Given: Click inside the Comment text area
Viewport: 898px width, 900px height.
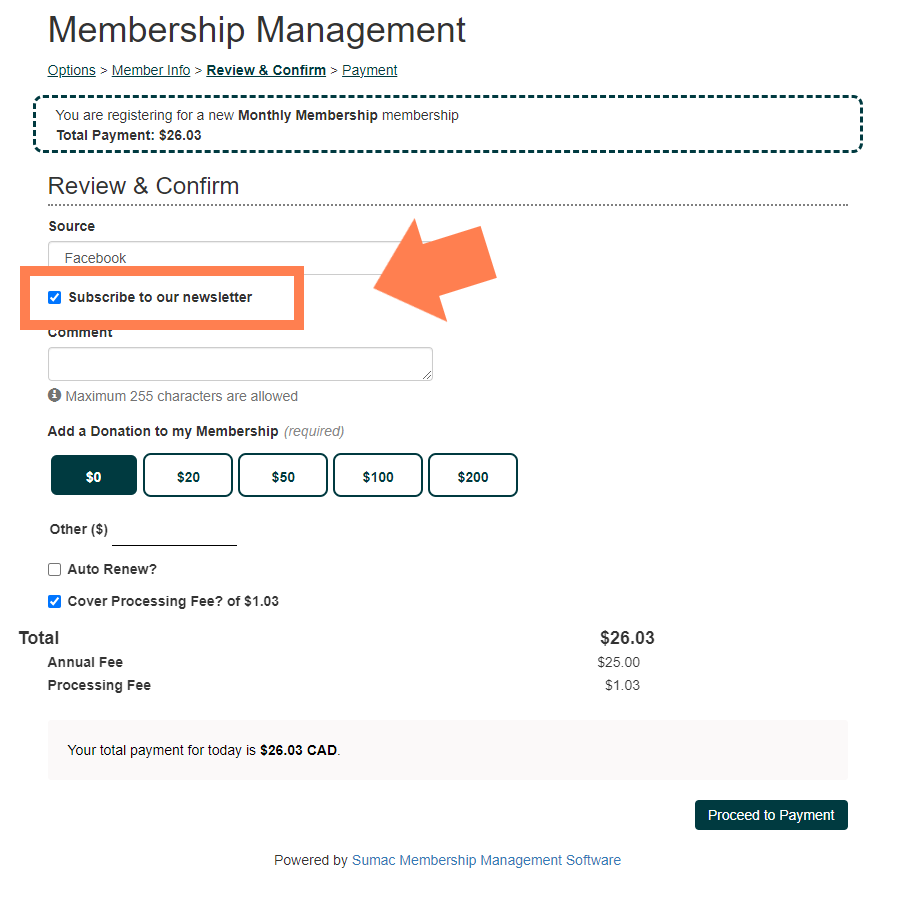Looking at the screenshot, I should click(240, 364).
